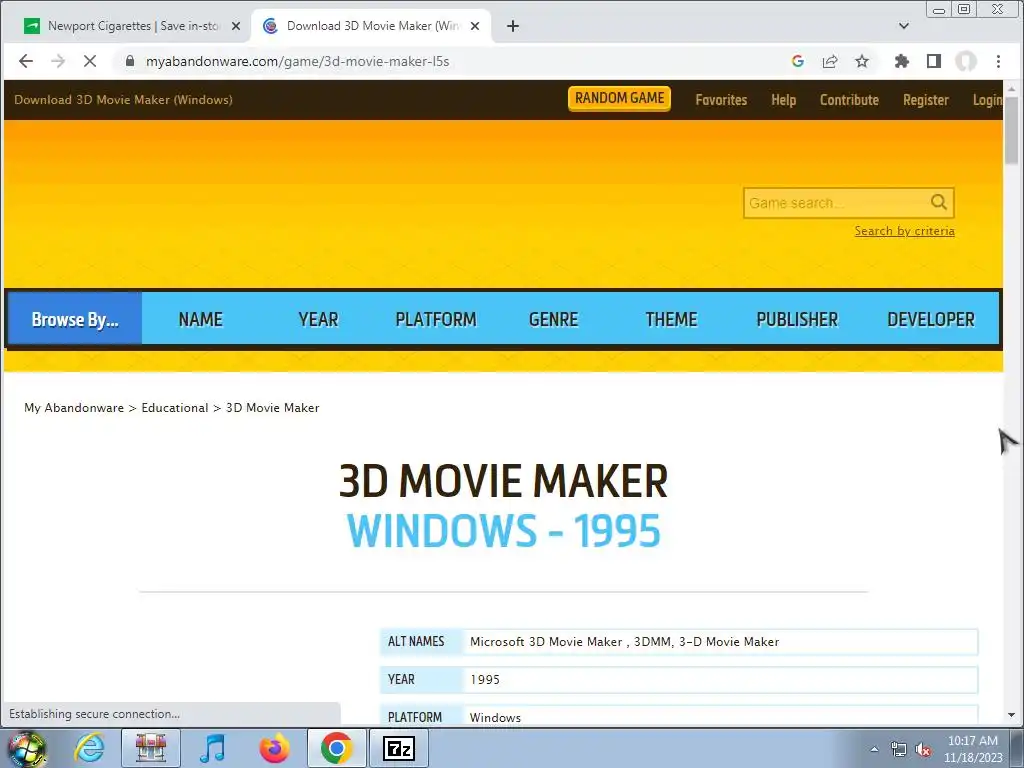The image size is (1024, 768).
Task: Click the browser back arrow
Action: pyautogui.click(x=25, y=61)
